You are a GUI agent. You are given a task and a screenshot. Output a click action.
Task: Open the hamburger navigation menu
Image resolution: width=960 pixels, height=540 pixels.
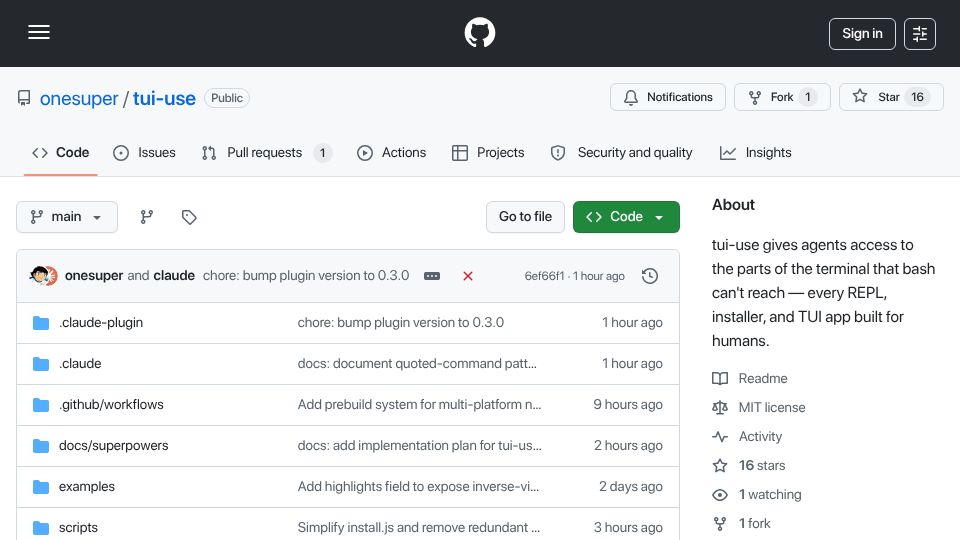point(39,32)
